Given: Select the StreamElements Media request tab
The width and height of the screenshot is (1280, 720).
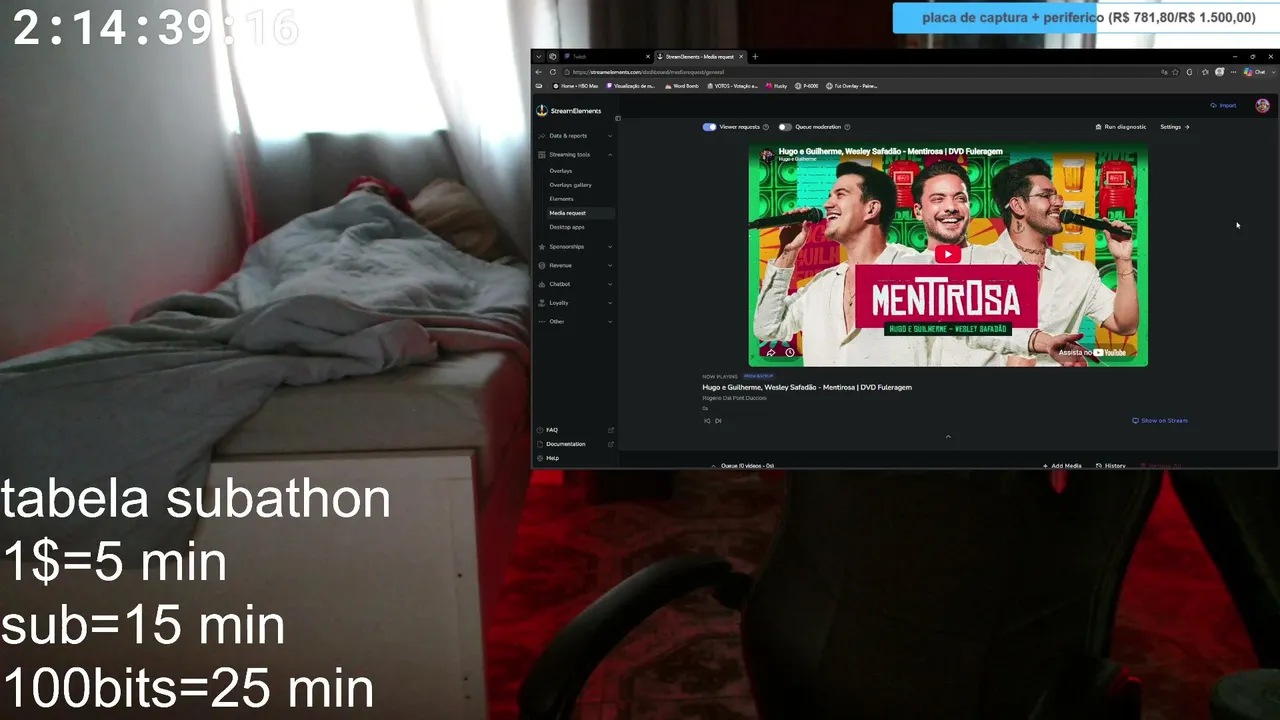Looking at the screenshot, I should [701, 56].
